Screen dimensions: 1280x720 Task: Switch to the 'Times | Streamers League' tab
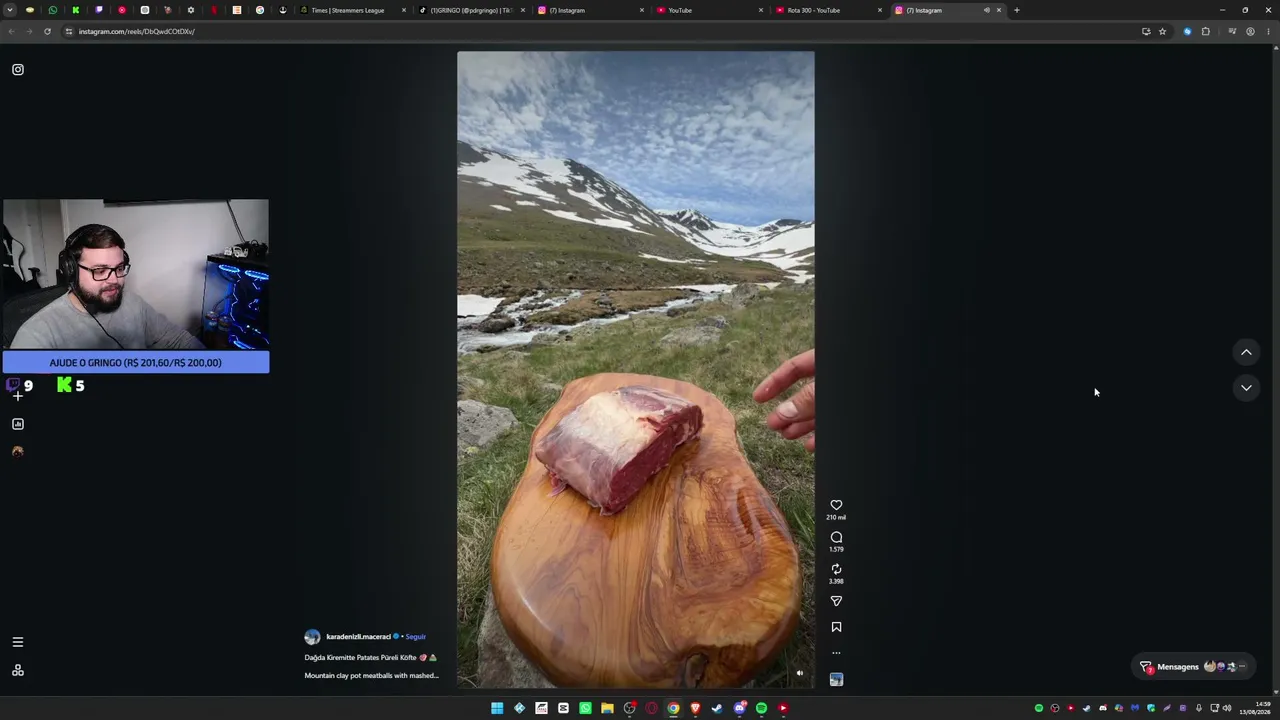pyautogui.click(x=354, y=10)
